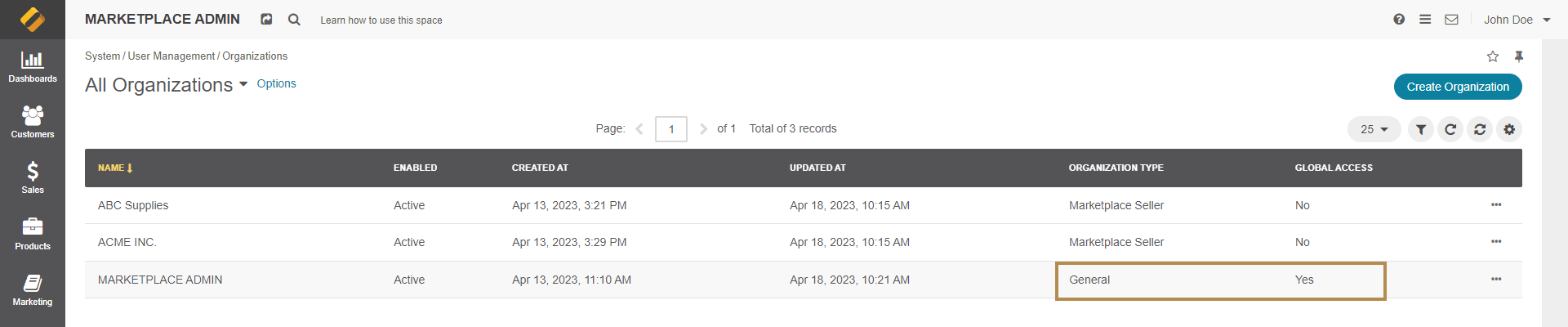Click the search magnifier icon in header
The height and width of the screenshot is (327, 1568).
tap(294, 20)
